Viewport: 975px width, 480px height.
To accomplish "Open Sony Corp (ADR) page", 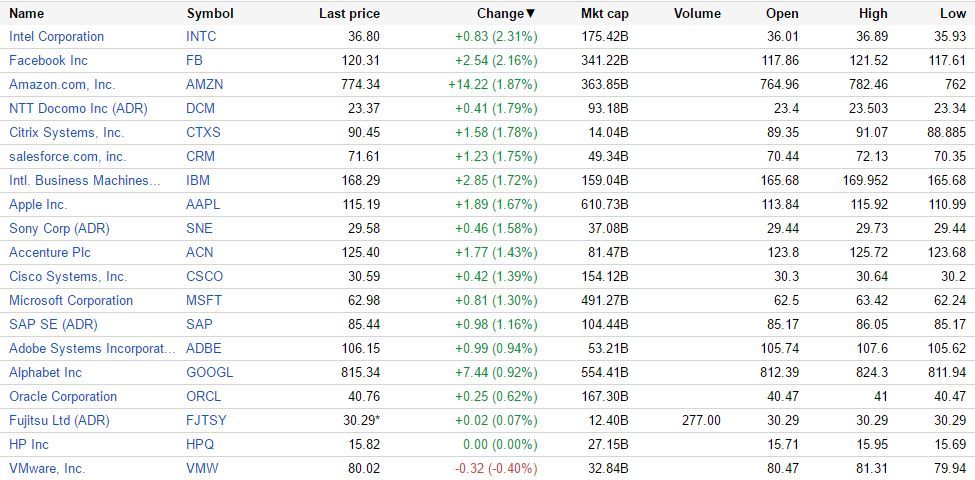I will pyautogui.click(x=59, y=229).
